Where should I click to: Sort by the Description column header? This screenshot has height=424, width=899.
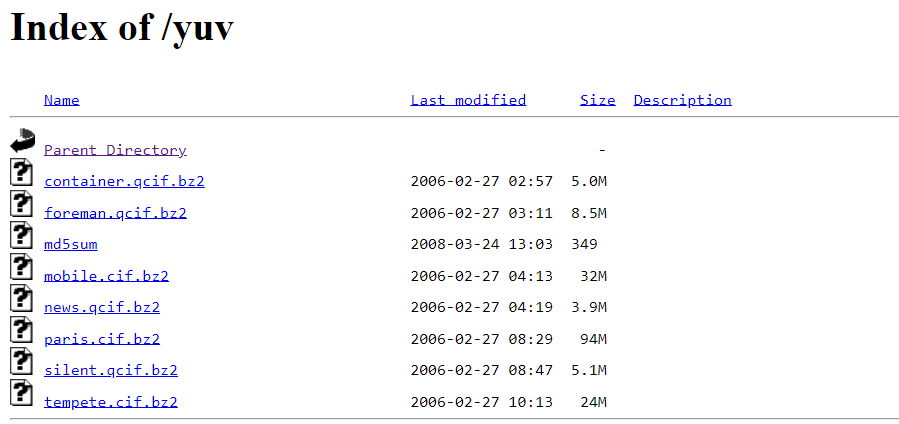(682, 100)
